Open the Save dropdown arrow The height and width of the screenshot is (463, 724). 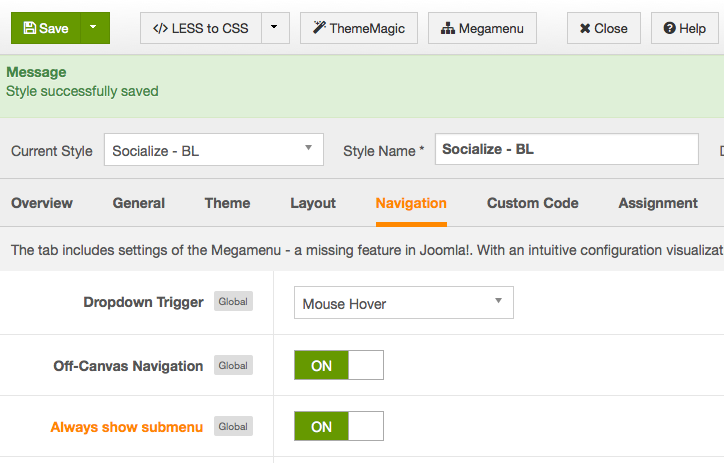95,28
